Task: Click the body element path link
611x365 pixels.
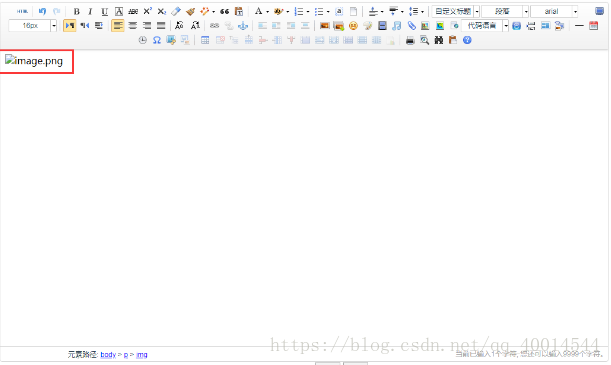Action: coord(108,354)
